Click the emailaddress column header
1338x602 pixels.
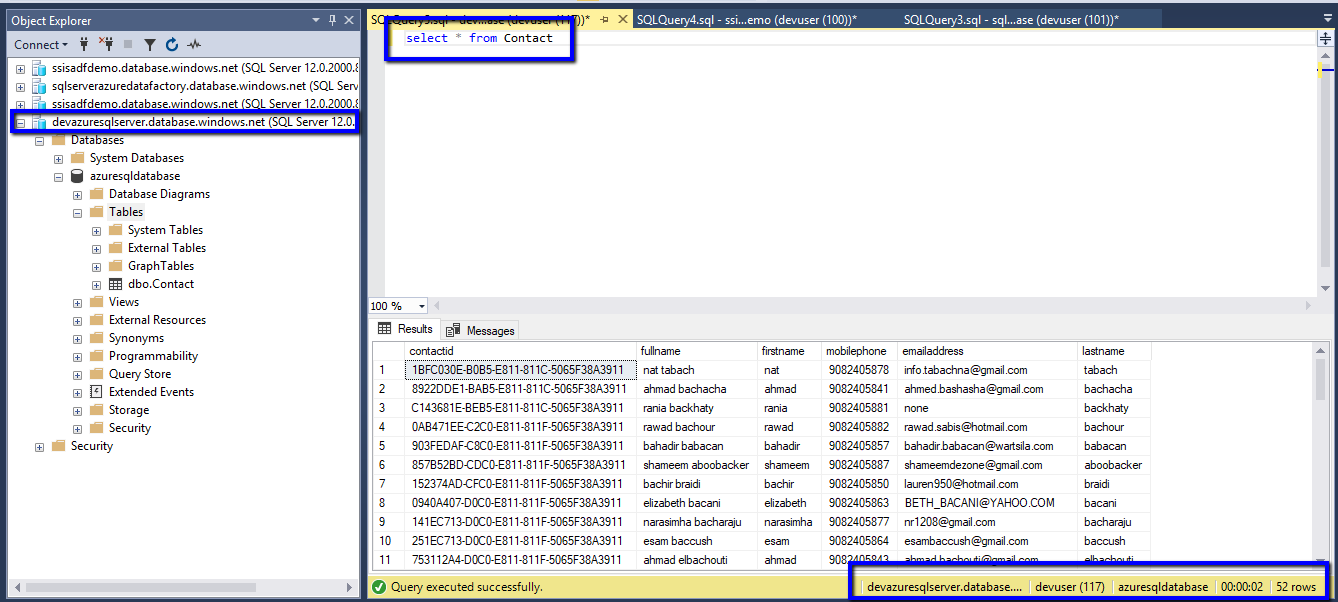(932, 351)
